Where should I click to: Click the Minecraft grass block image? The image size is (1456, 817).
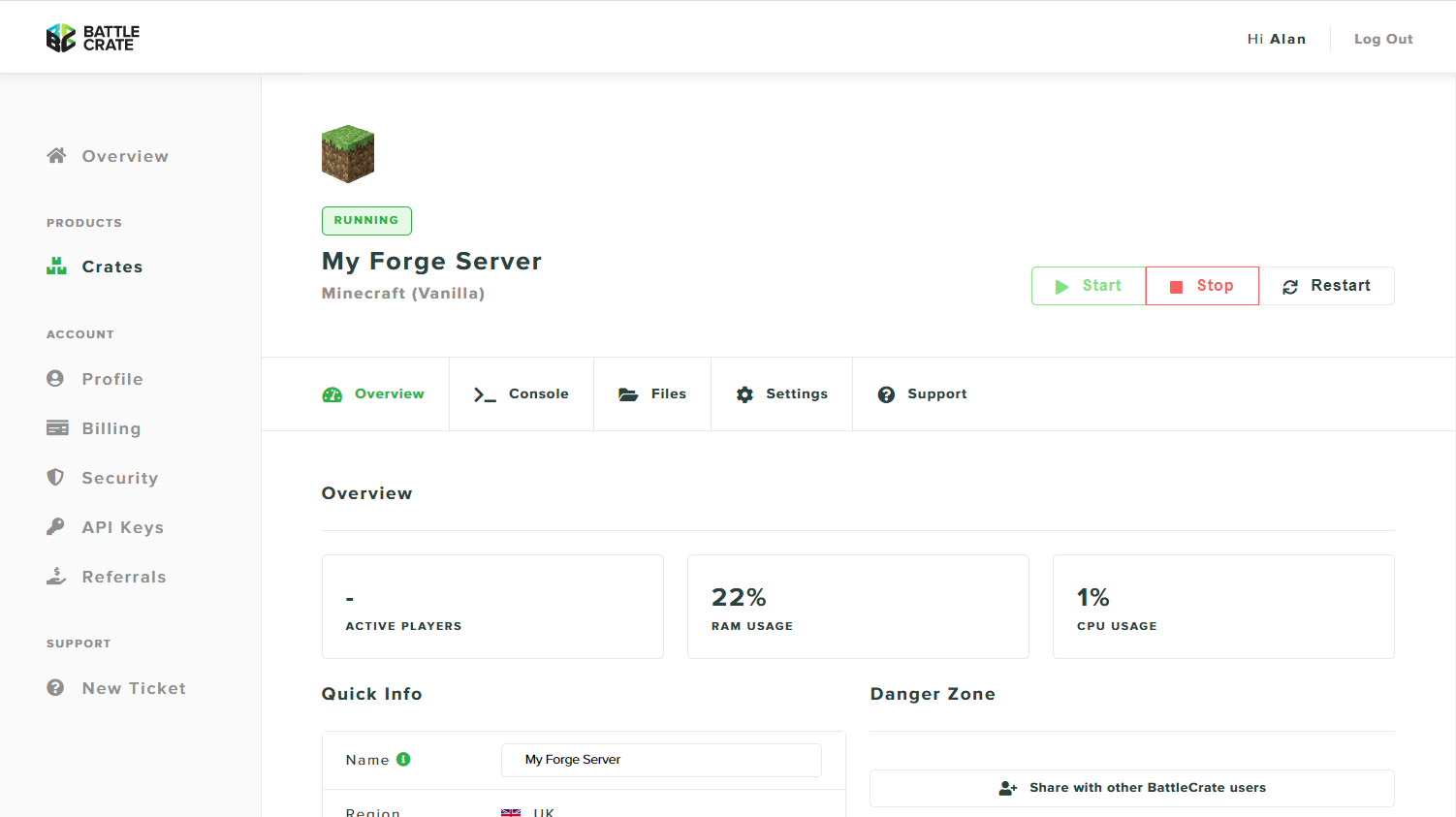coord(348,154)
